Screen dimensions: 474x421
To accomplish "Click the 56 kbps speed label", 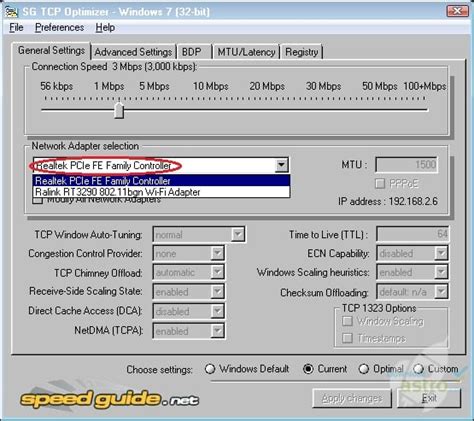I will coord(56,86).
